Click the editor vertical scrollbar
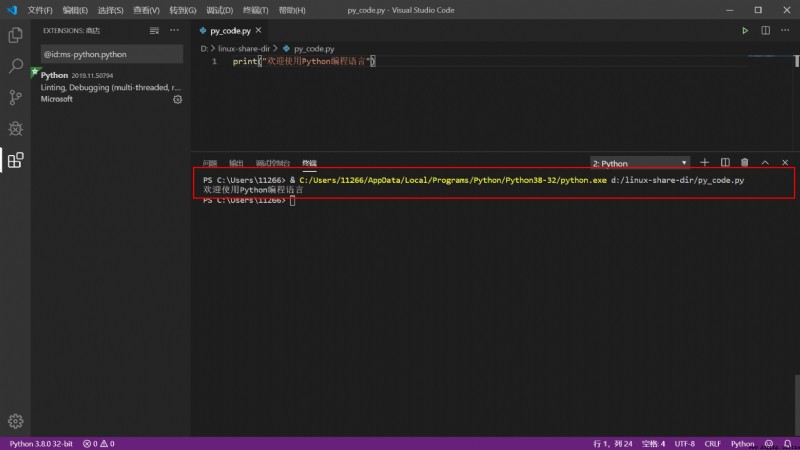The width and height of the screenshot is (800, 450). coord(796,61)
